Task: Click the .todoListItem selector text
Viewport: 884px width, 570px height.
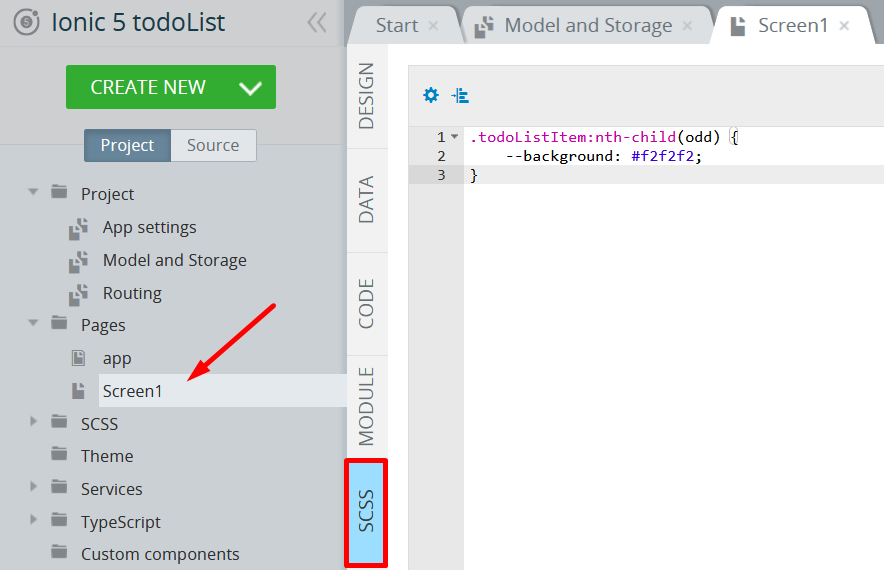Action: pyautogui.click(x=528, y=137)
